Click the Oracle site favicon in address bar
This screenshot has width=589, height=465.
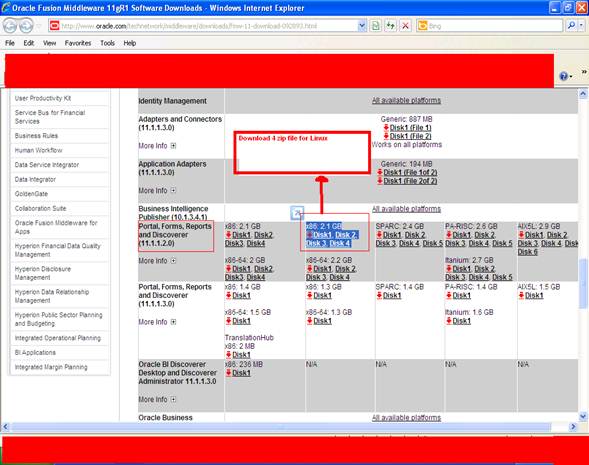click(55, 26)
